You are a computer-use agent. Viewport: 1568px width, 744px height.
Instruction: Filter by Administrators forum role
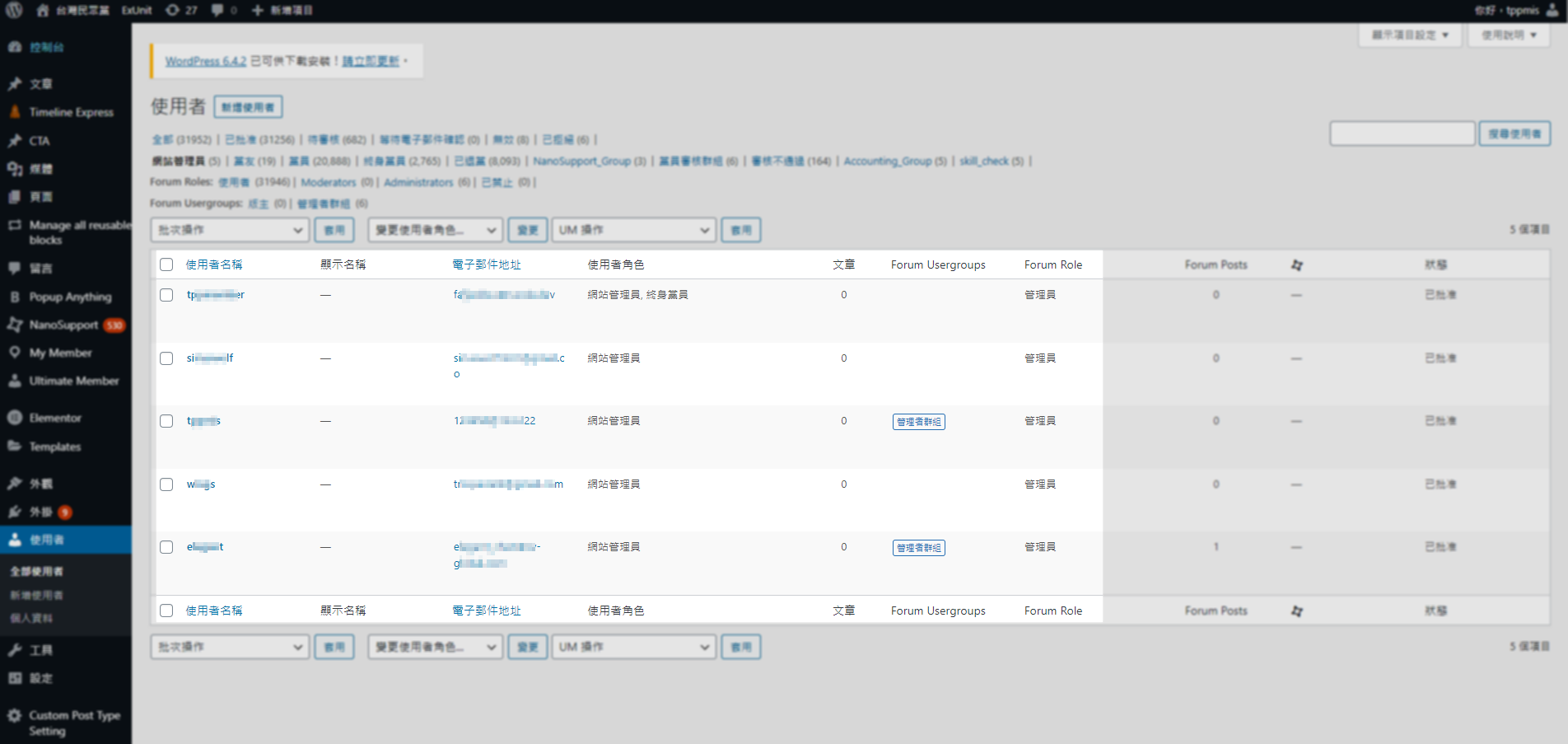(x=418, y=182)
